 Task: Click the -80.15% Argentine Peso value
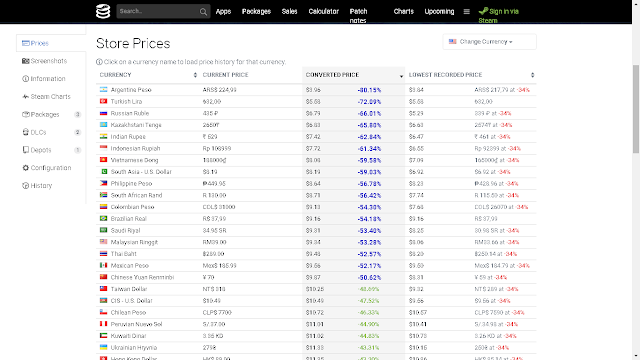[369, 90]
